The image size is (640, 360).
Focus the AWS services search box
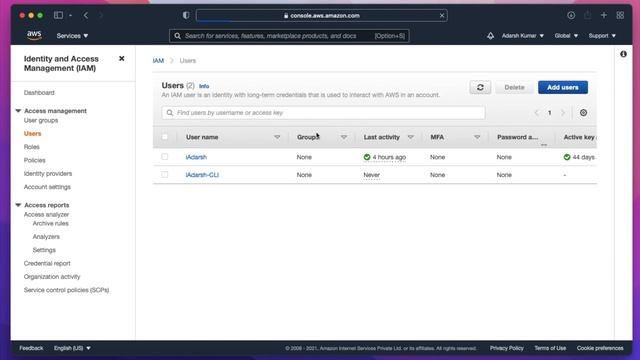coord(289,36)
